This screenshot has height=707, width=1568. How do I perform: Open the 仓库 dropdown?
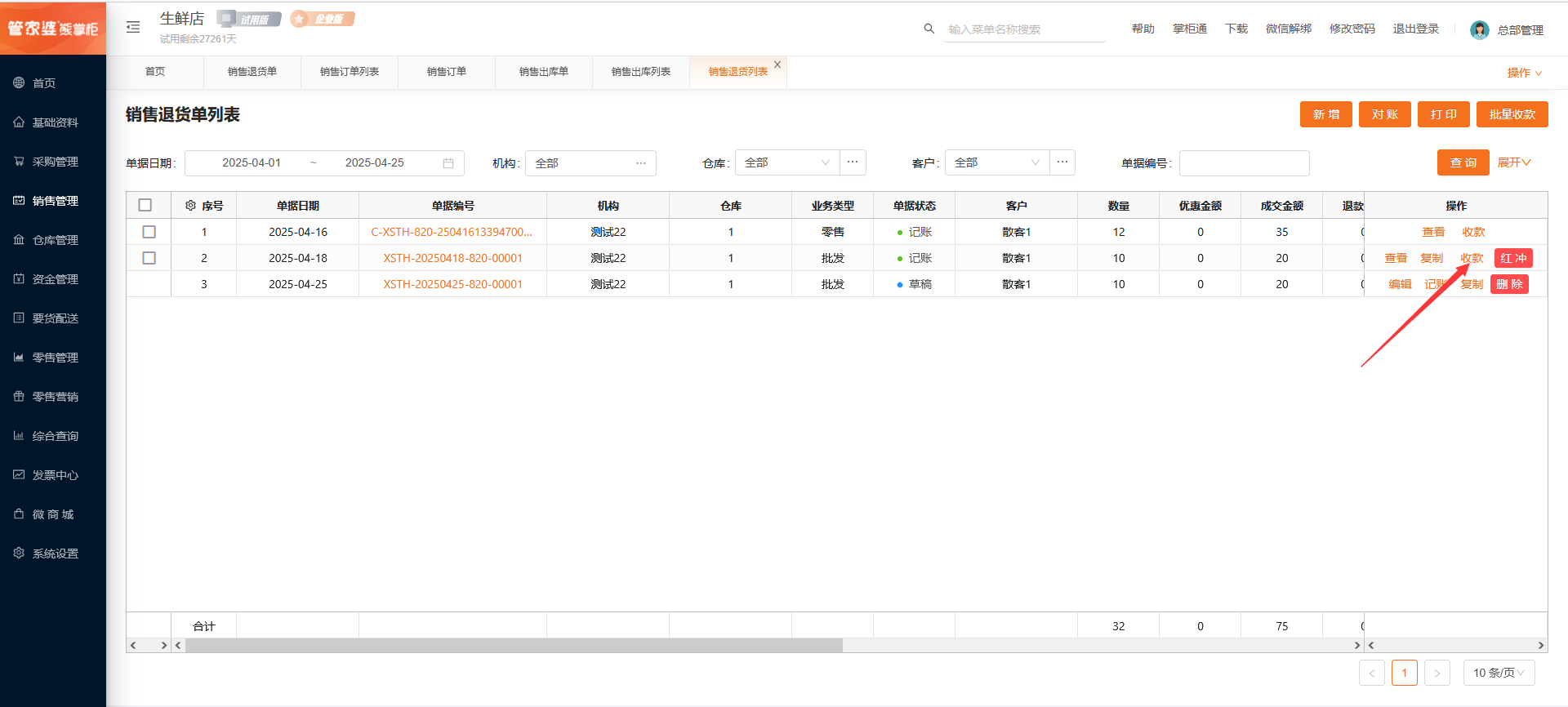(x=786, y=163)
